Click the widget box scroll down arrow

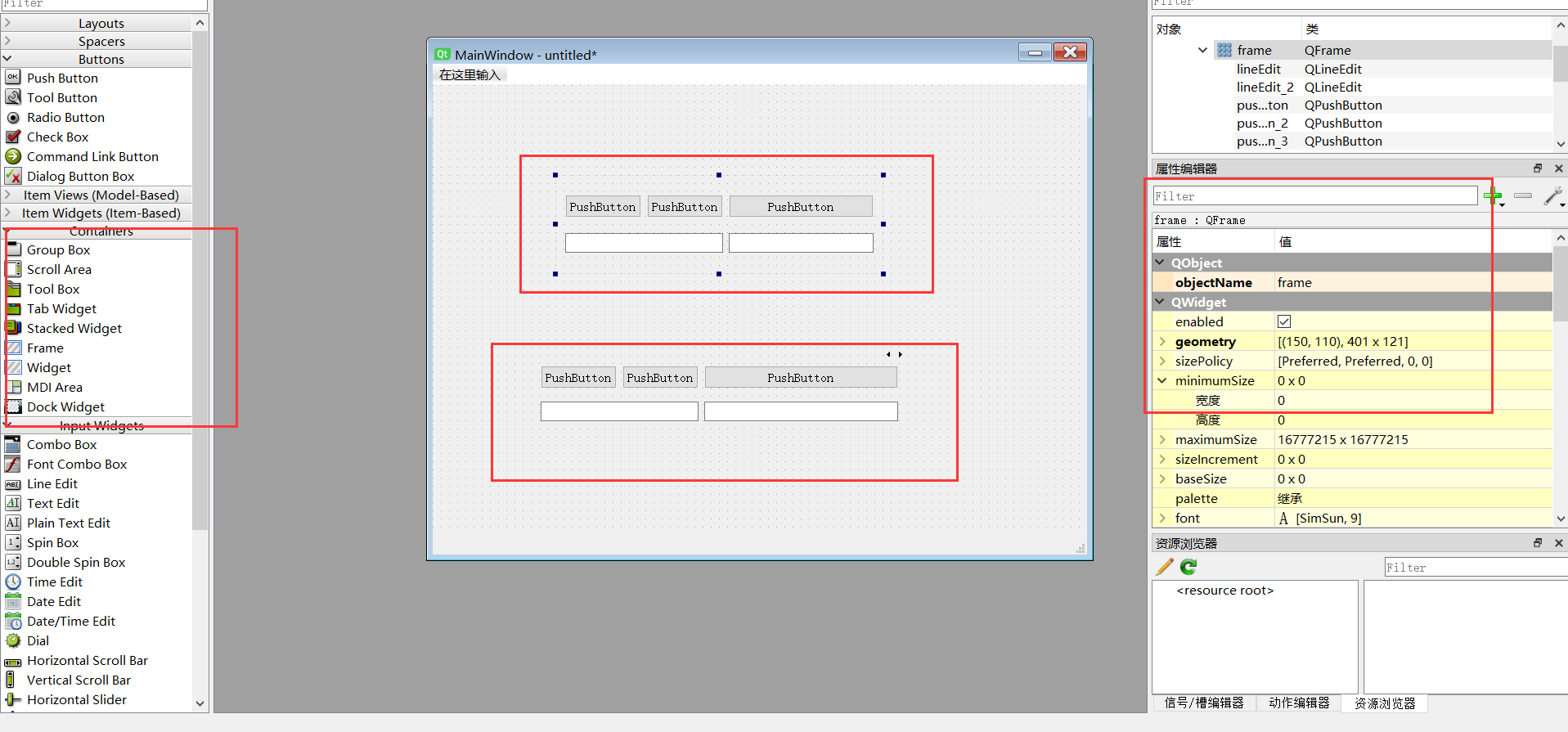click(x=200, y=703)
